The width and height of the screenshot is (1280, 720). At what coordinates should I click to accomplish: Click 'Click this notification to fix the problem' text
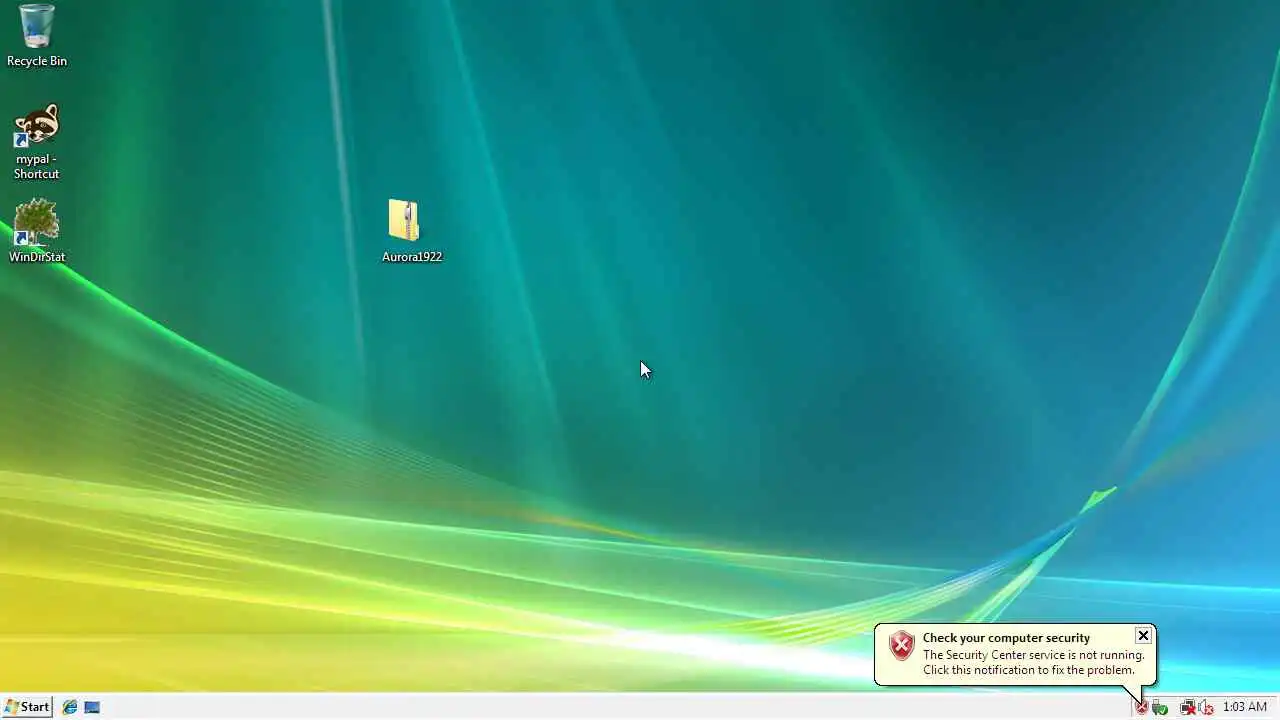tap(1028, 670)
